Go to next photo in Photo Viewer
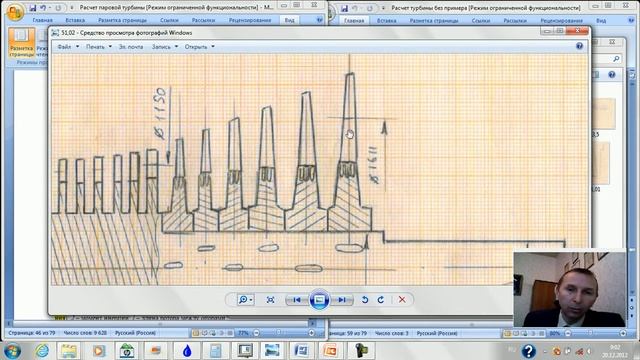The height and width of the screenshot is (360, 640). [342, 300]
